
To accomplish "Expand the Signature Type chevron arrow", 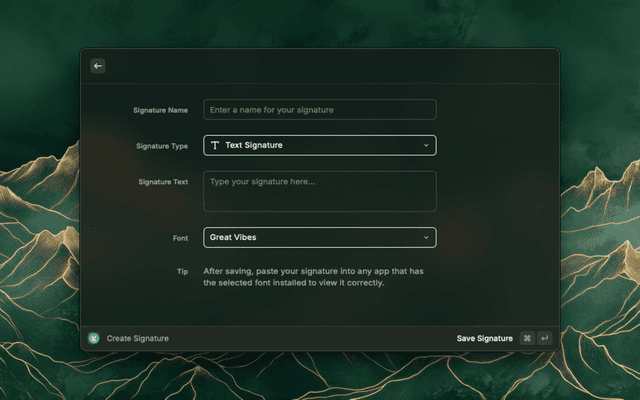I will point(426,146).
